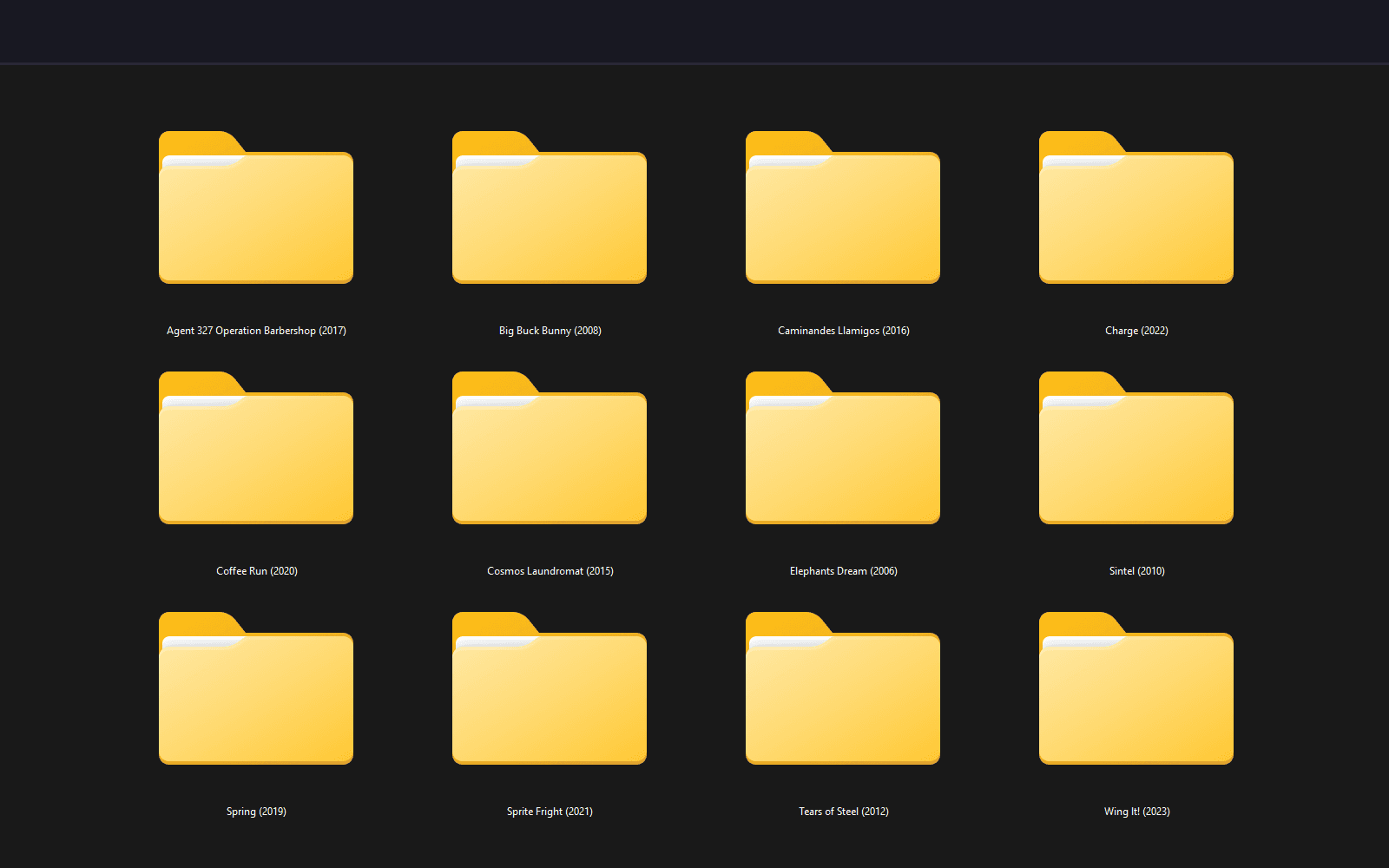Select the Wing It! folder icon
Viewport: 1389px width, 868px height.
(x=1136, y=688)
